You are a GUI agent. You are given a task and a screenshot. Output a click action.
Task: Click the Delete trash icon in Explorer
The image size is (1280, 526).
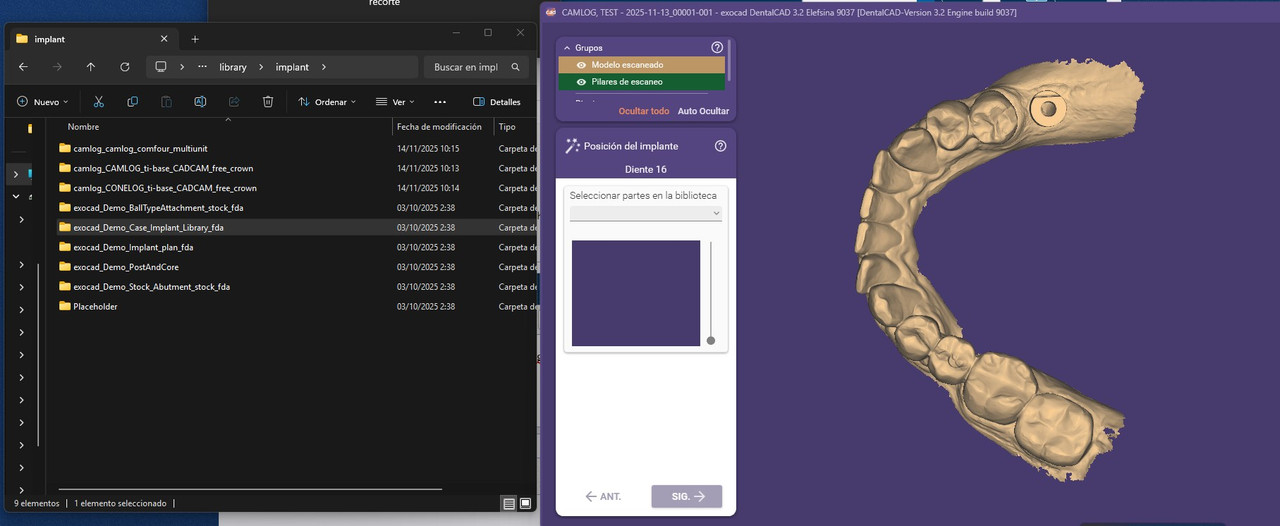[268, 102]
